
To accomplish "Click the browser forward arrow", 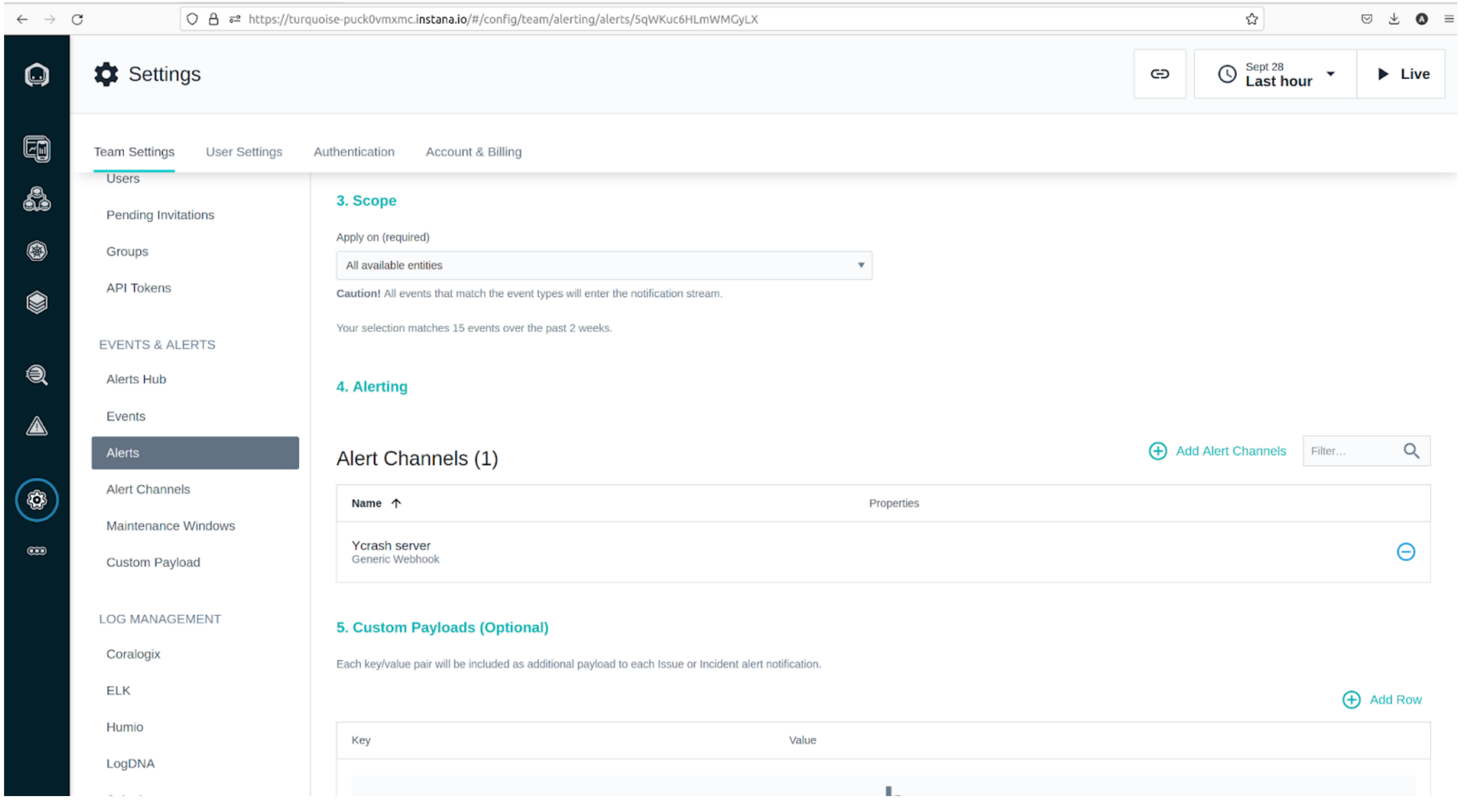I will pos(50,19).
